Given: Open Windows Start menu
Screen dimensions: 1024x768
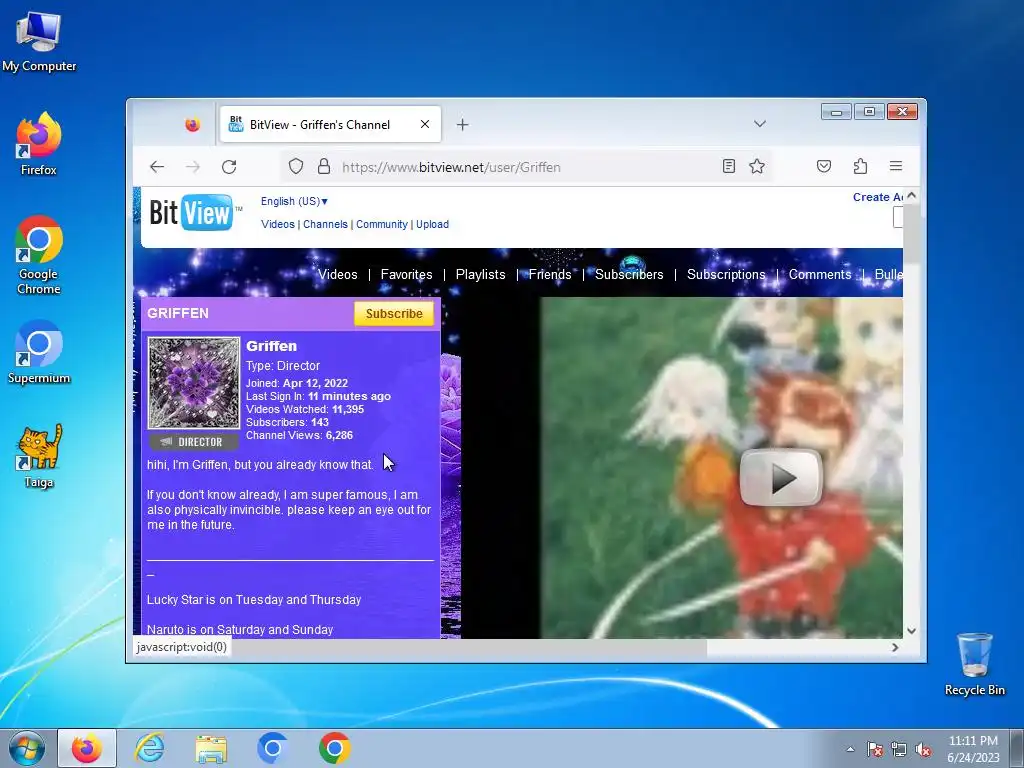Looking at the screenshot, I should pyautogui.click(x=27, y=748).
